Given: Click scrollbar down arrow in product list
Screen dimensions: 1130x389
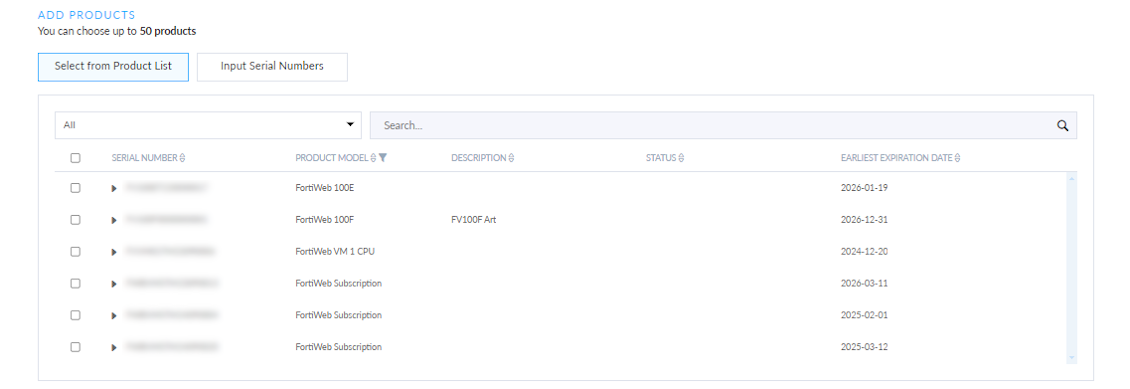Looking at the screenshot, I should coord(1071,357).
